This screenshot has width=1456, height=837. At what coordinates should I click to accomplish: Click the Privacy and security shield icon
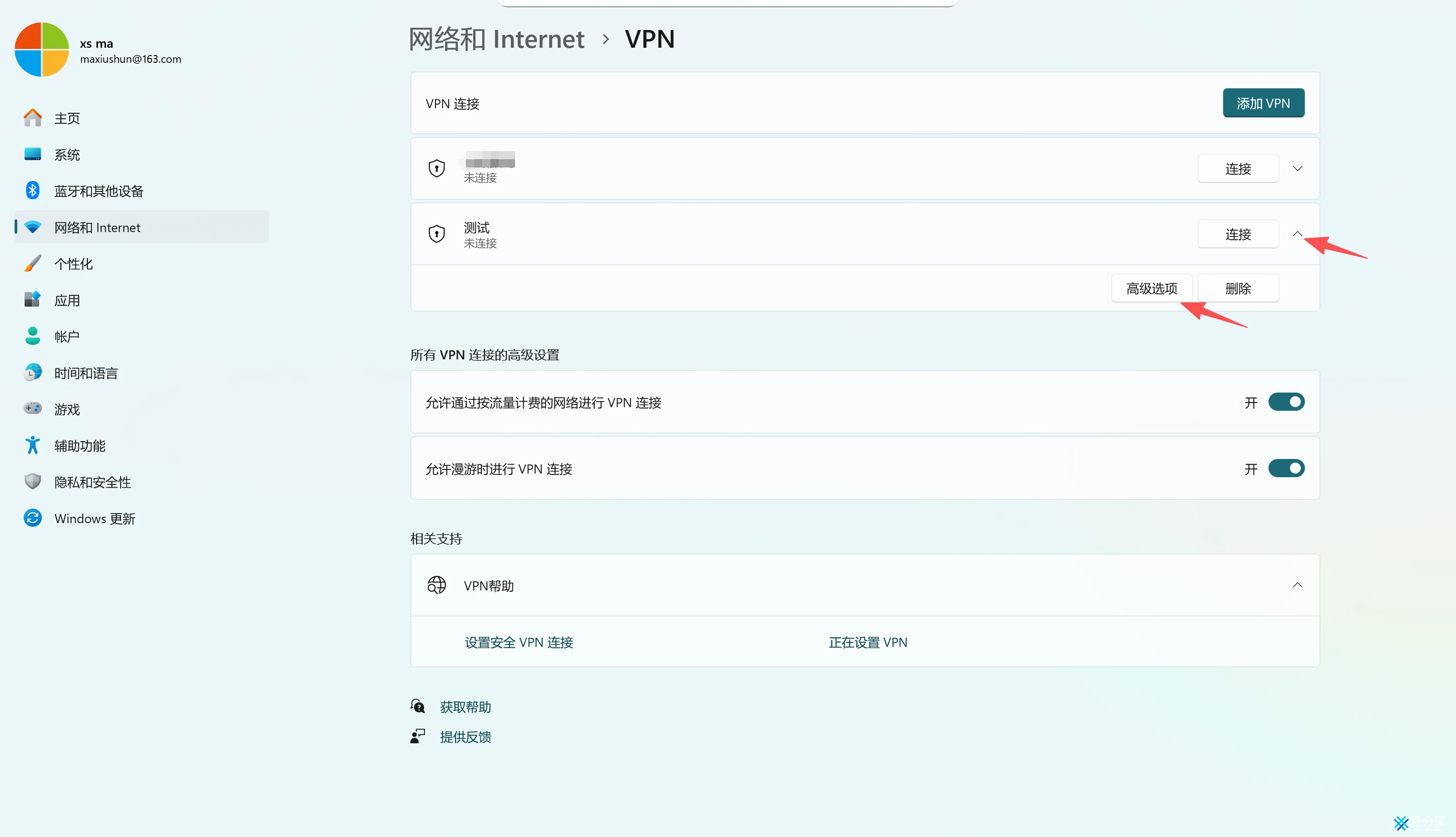(x=33, y=481)
